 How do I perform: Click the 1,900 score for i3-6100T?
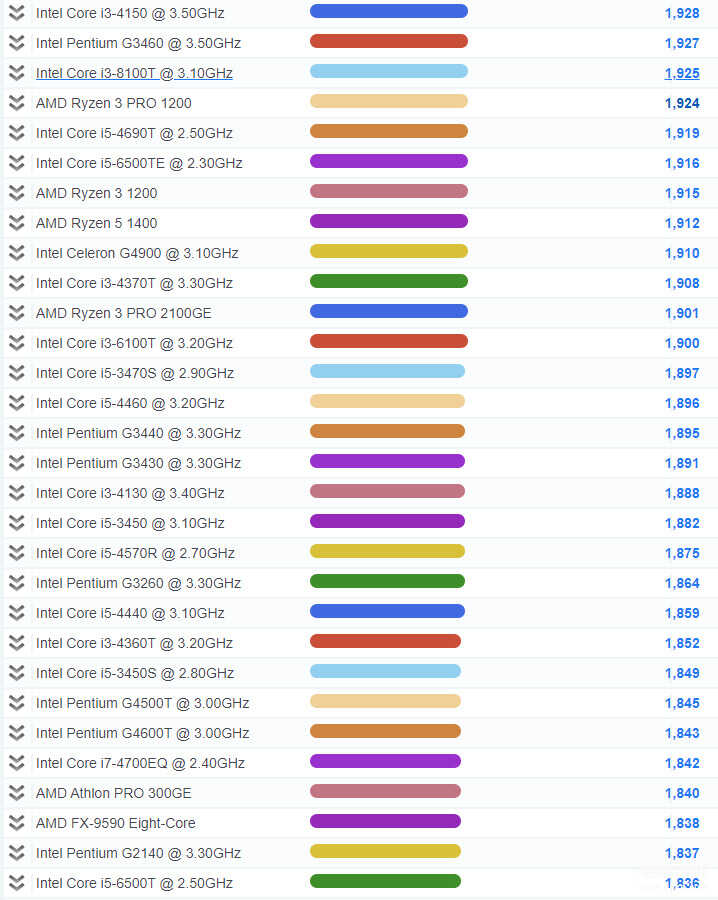pos(682,343)
